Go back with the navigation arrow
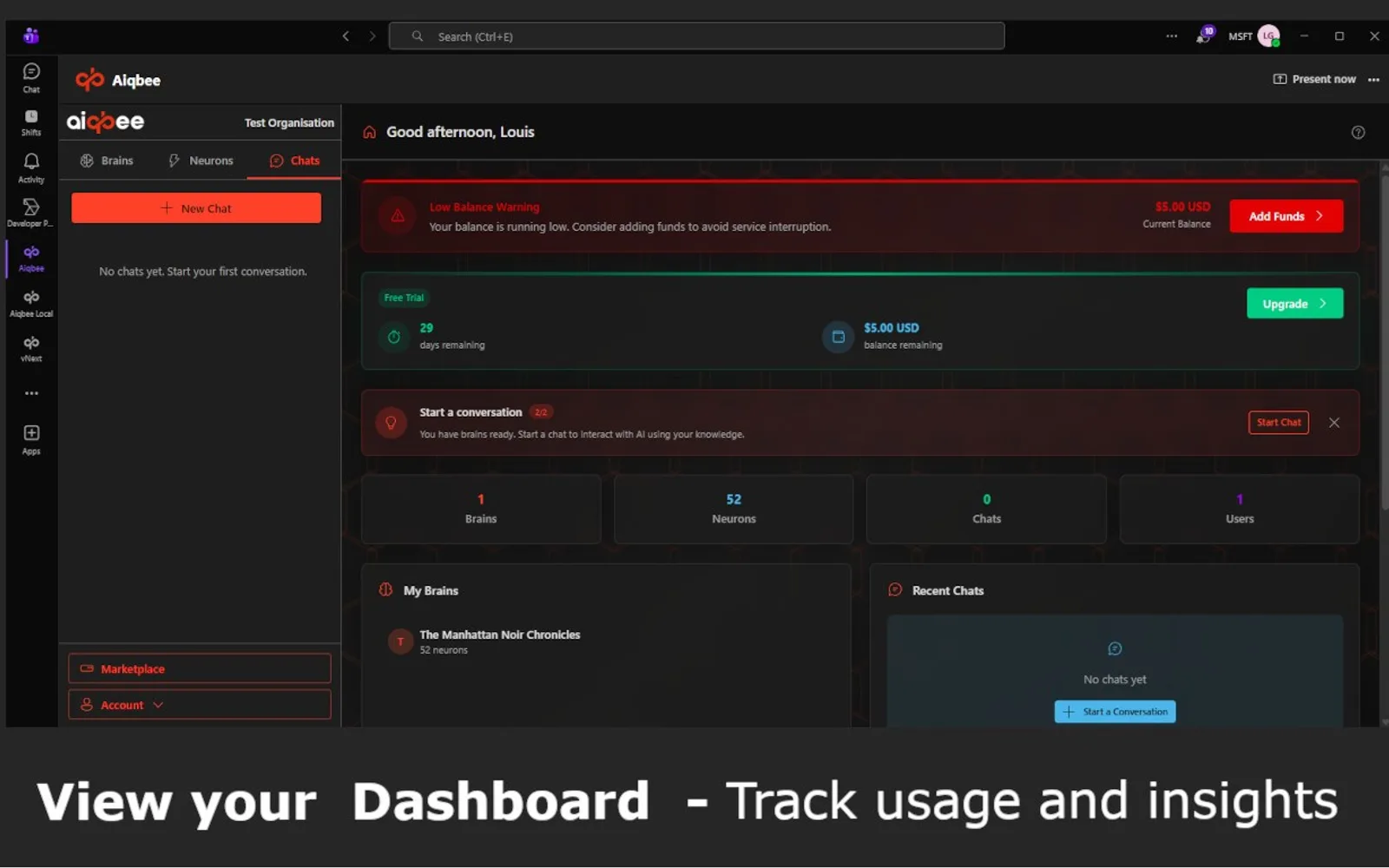The width and height of the screenshot is (1389, 868). [346, 36]
